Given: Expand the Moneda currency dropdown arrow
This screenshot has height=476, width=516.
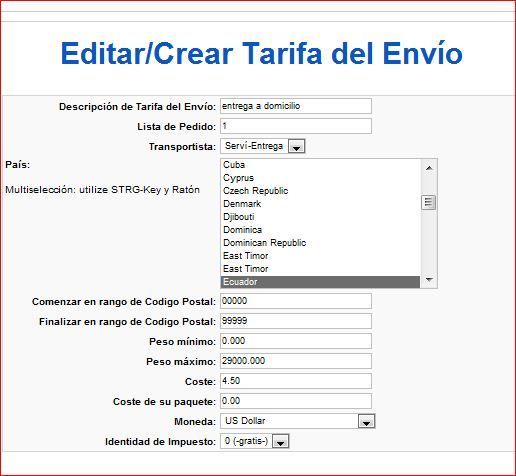Looking at the screenshot, I should (x=367, y=421).
